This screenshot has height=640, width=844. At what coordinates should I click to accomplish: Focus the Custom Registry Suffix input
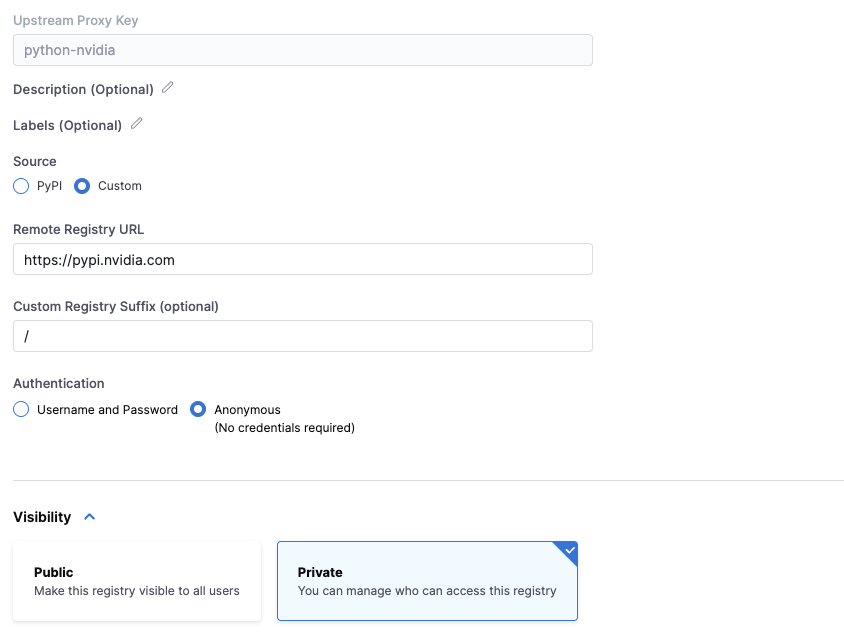point(302,337)
